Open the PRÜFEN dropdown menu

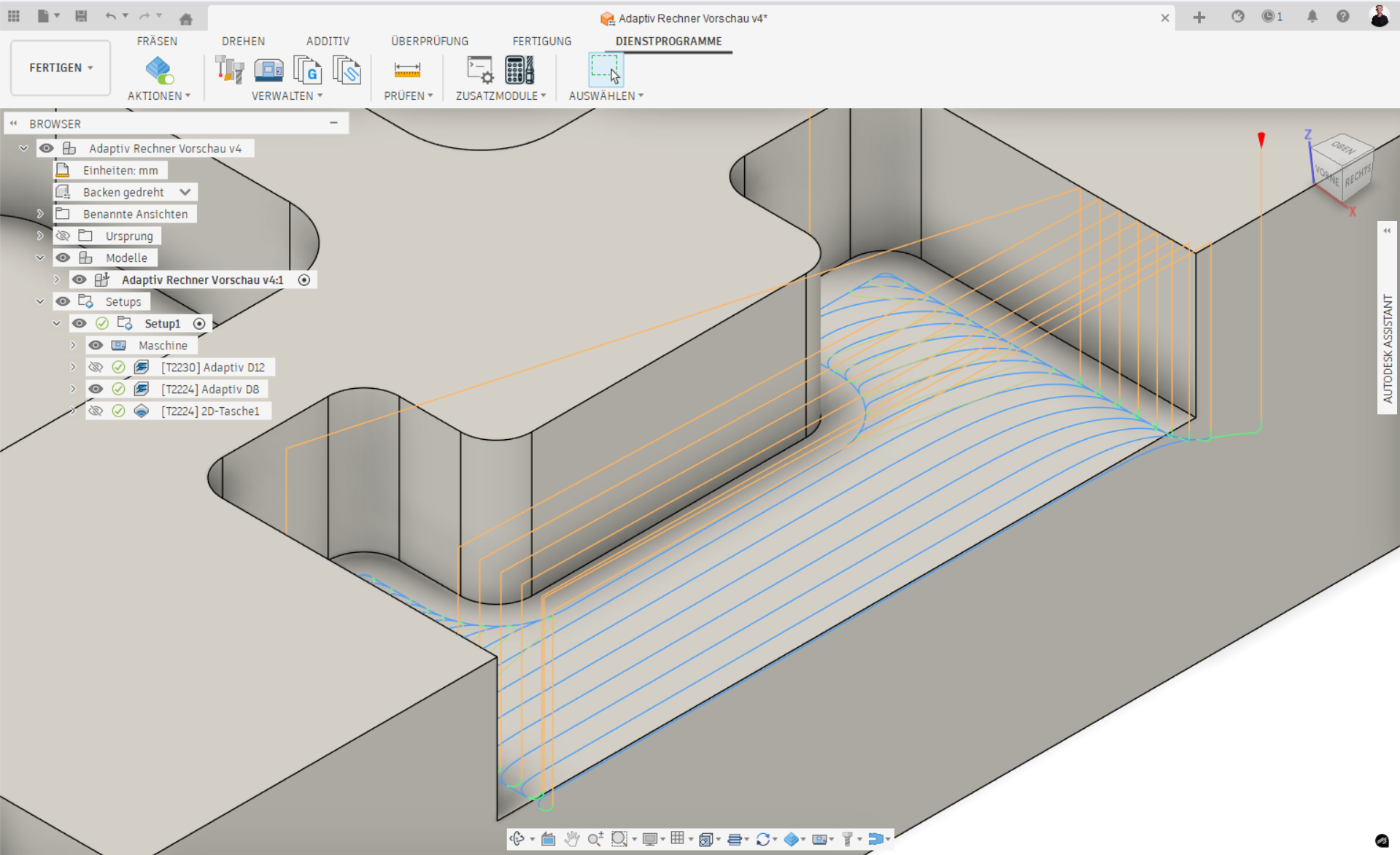click(x=409, y=96)
